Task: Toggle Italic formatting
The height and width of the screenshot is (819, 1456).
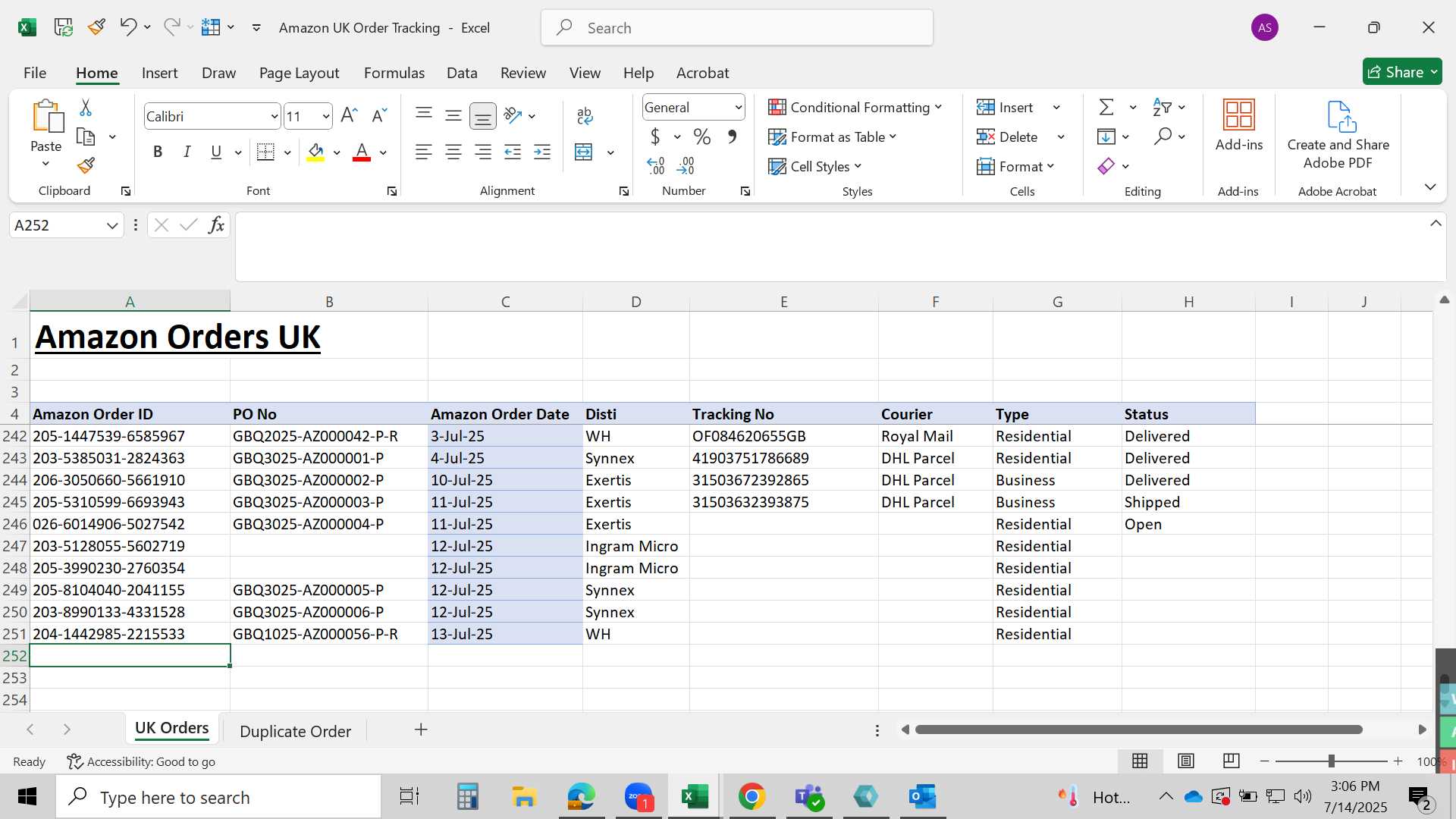Action: (x=187, y=152)
